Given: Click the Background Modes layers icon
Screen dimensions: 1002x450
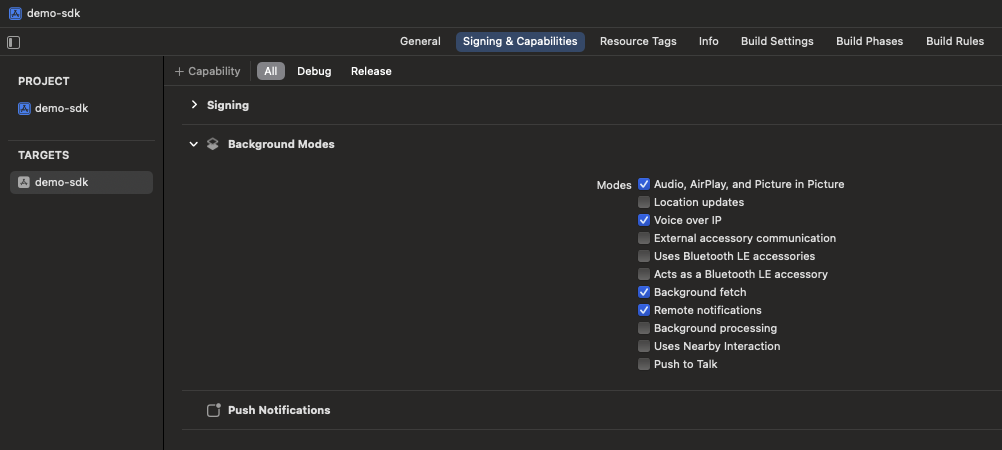Looking at the screenshot, I should pyautogui.click(x=212, y=144).
